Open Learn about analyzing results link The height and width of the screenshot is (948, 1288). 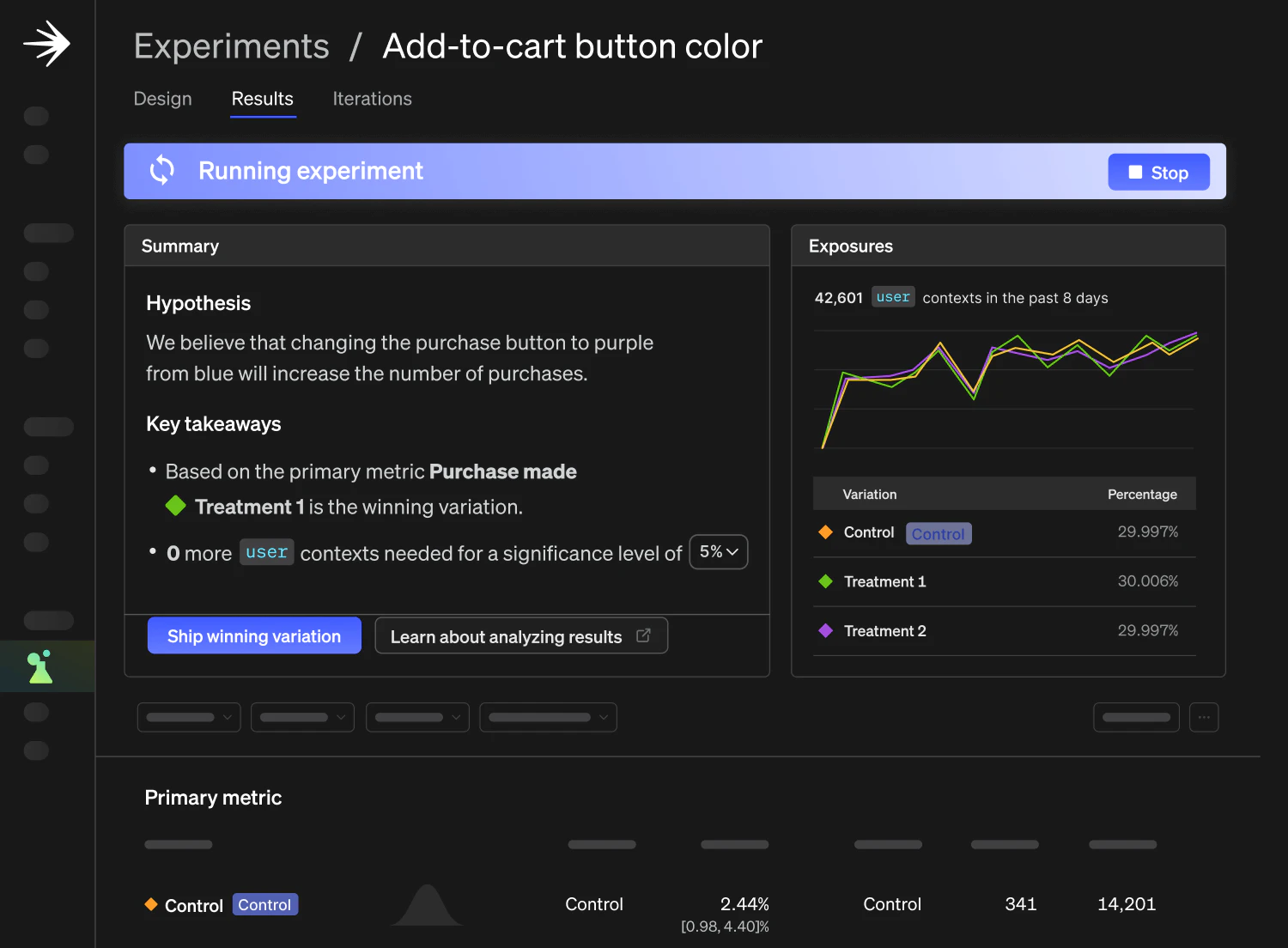[x=520, y=636]
